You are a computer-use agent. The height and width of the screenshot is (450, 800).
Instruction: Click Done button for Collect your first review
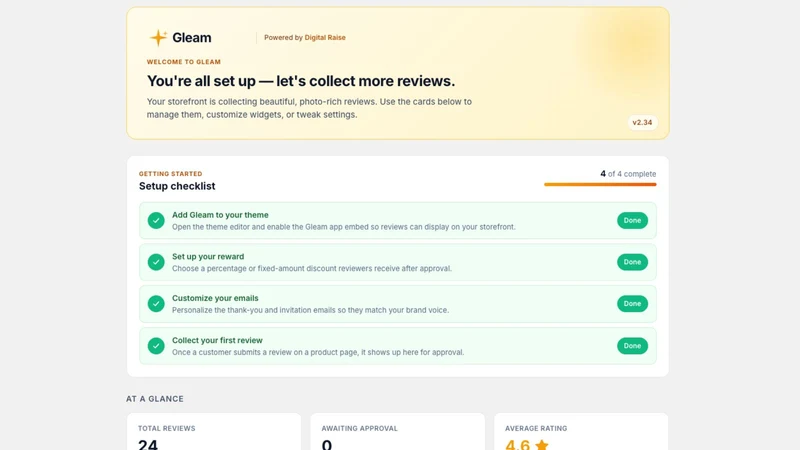pyautogui.click(x=632, y=346)
